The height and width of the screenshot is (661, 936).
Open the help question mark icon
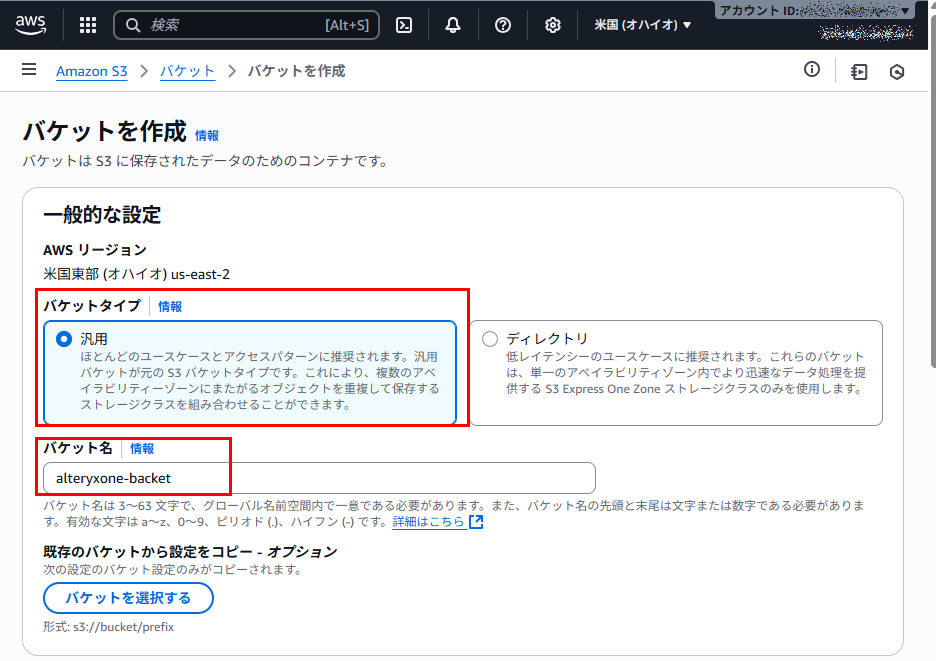coord(503,25)
